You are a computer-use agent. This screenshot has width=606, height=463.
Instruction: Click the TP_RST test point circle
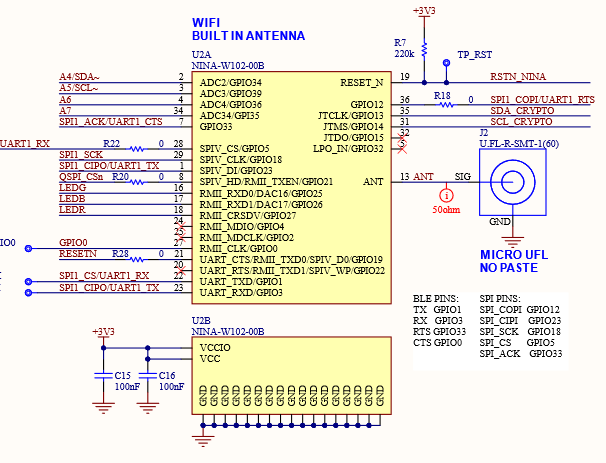tap(446, 63)
